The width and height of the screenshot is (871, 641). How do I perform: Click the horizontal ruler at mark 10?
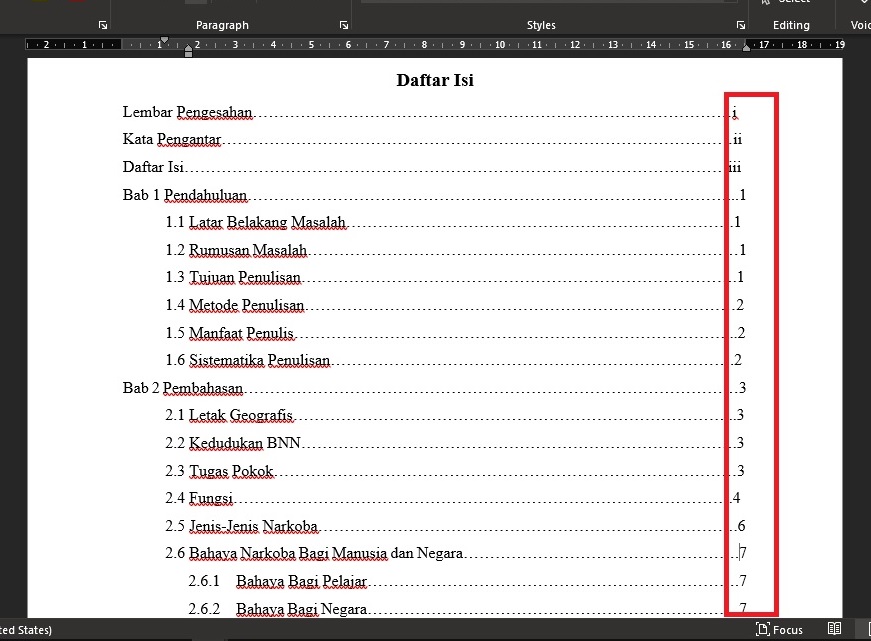click(x=500, y=44)
